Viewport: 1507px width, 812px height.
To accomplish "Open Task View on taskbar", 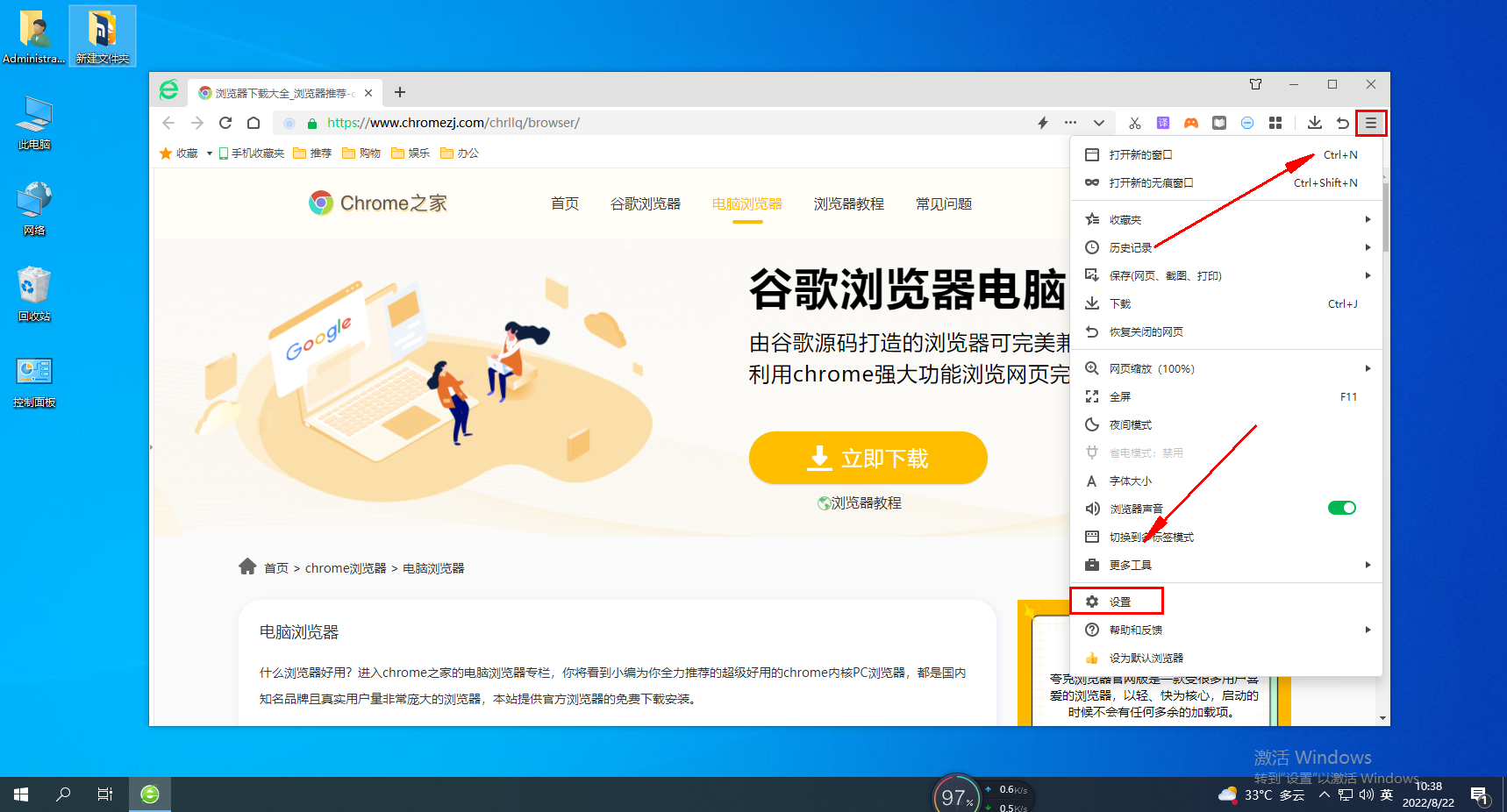I will 105,794.
